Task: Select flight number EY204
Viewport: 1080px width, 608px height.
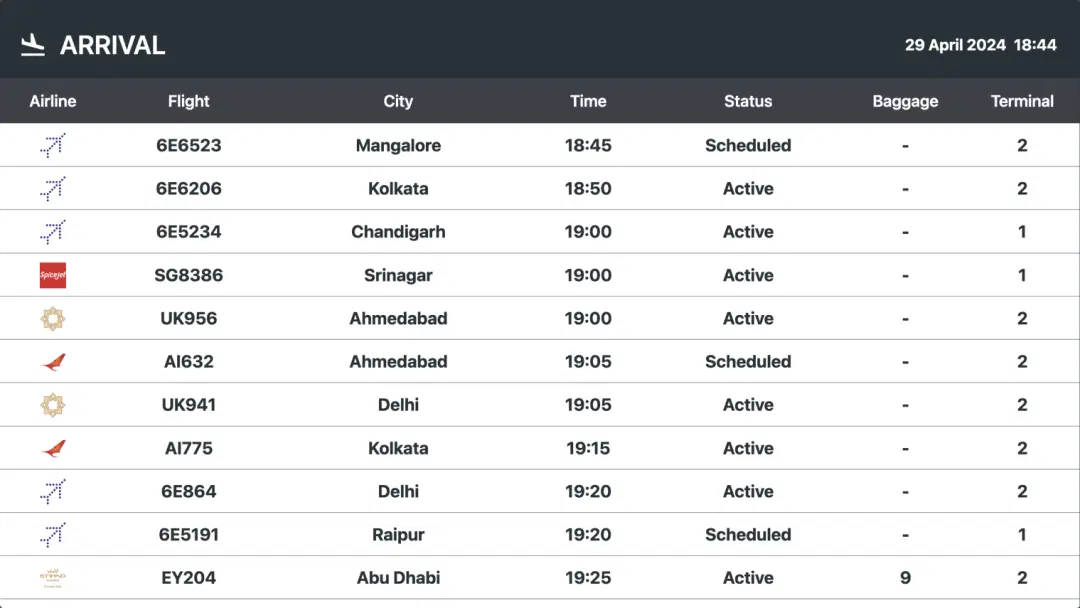Action: click(189, 578)
